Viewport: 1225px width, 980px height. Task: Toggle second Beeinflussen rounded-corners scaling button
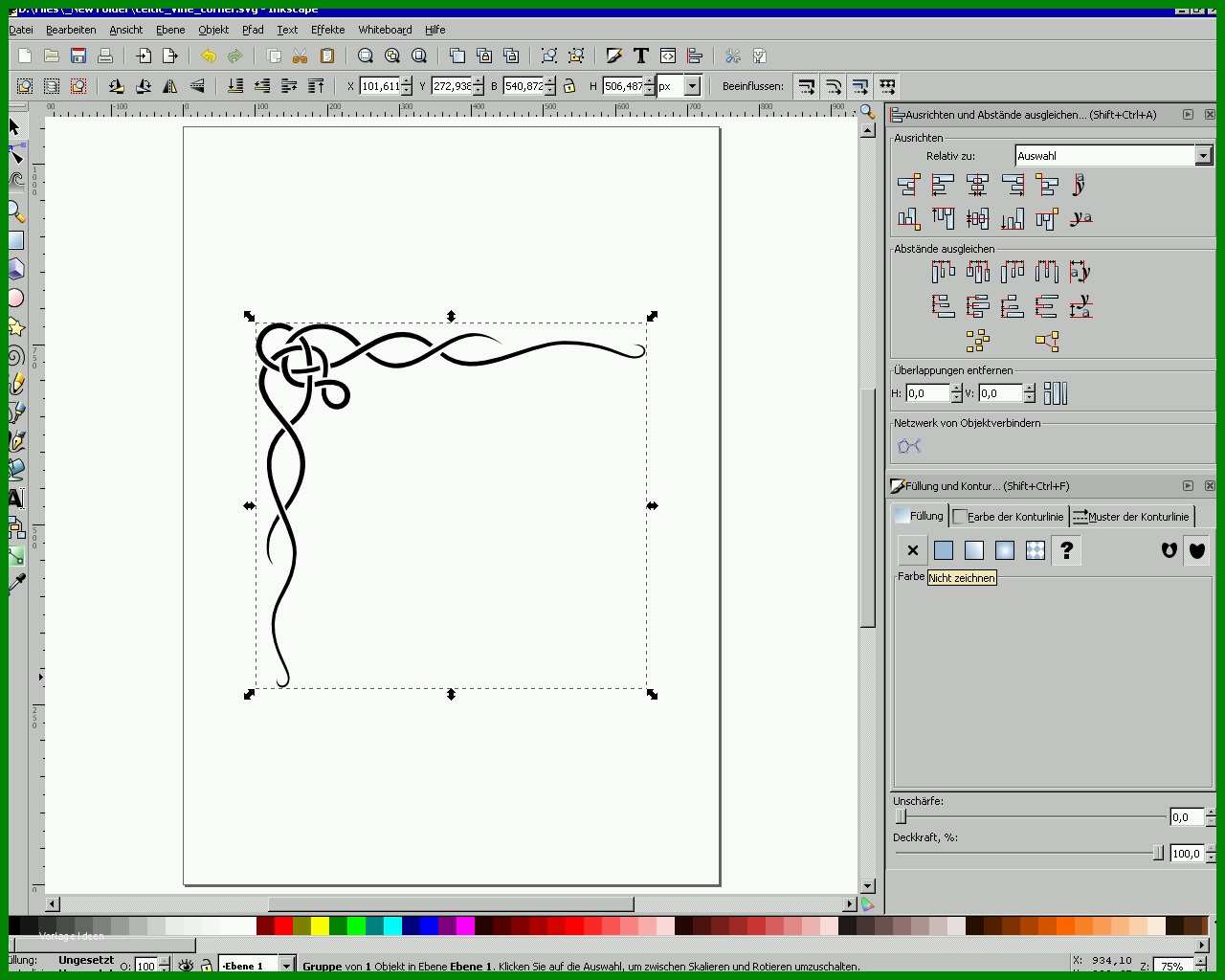(x=834, y=86)
